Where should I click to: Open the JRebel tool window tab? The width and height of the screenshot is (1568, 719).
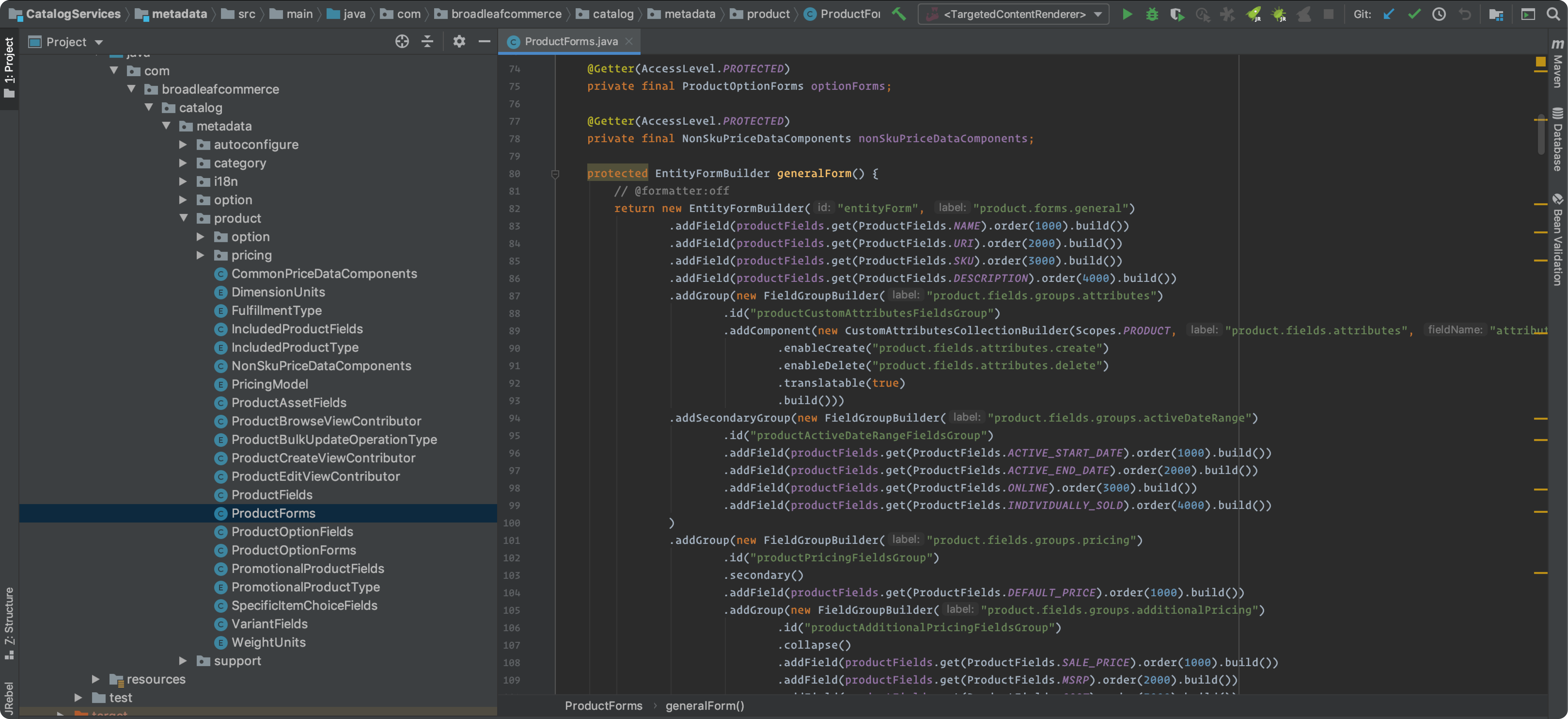(x=9, y=698)
